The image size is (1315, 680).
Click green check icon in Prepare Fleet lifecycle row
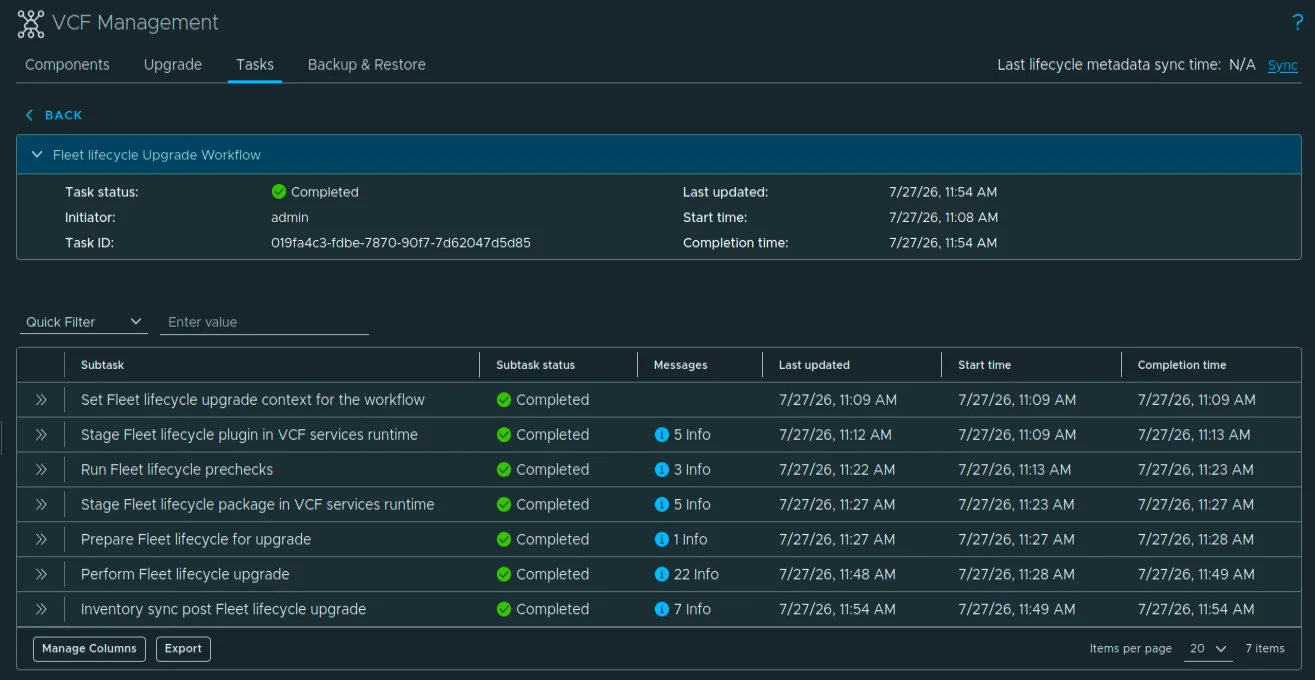(x=504, y=540)
